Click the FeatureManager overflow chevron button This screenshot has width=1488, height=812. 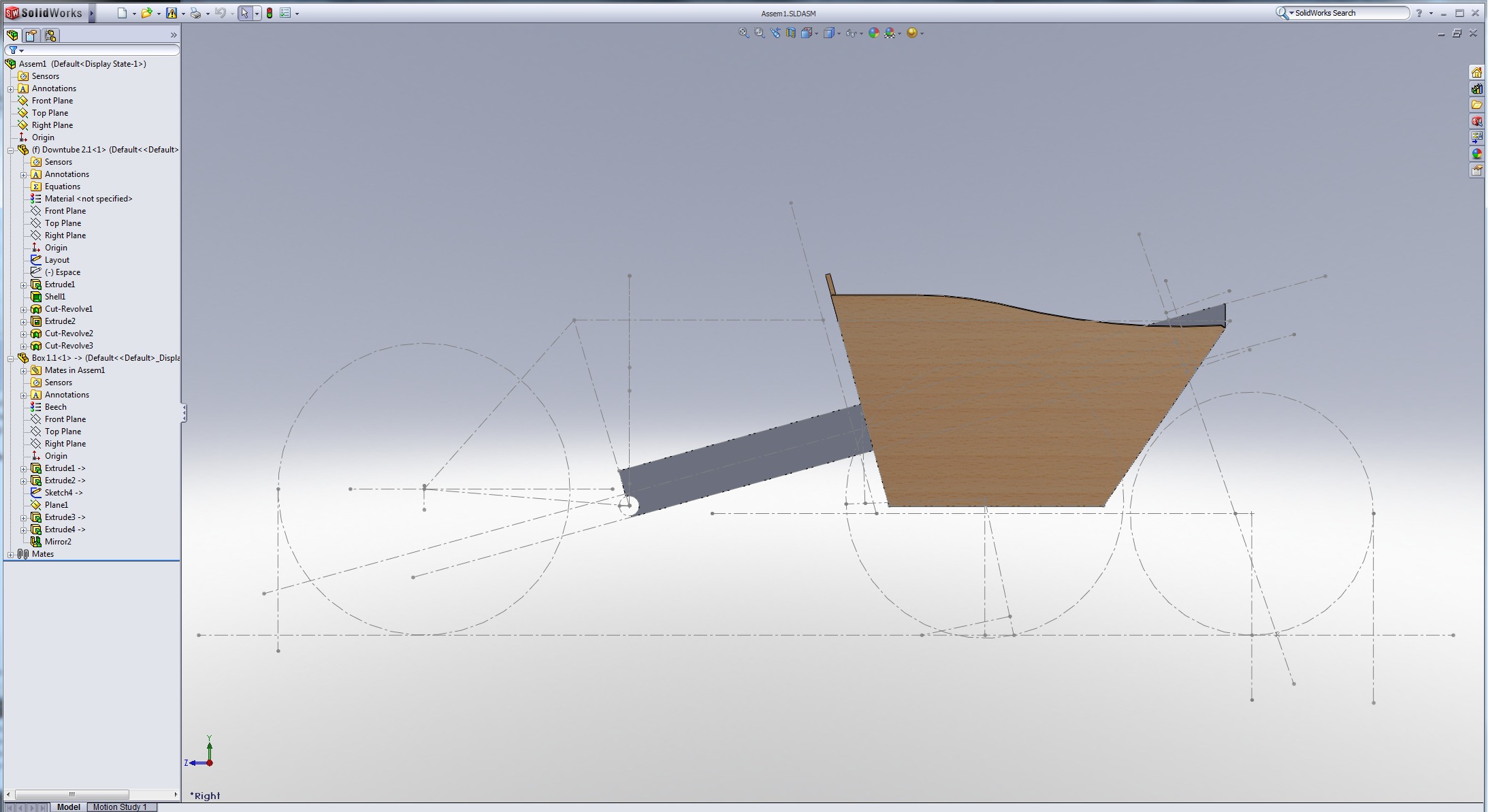pyautogui.click(x=175, y=35)
